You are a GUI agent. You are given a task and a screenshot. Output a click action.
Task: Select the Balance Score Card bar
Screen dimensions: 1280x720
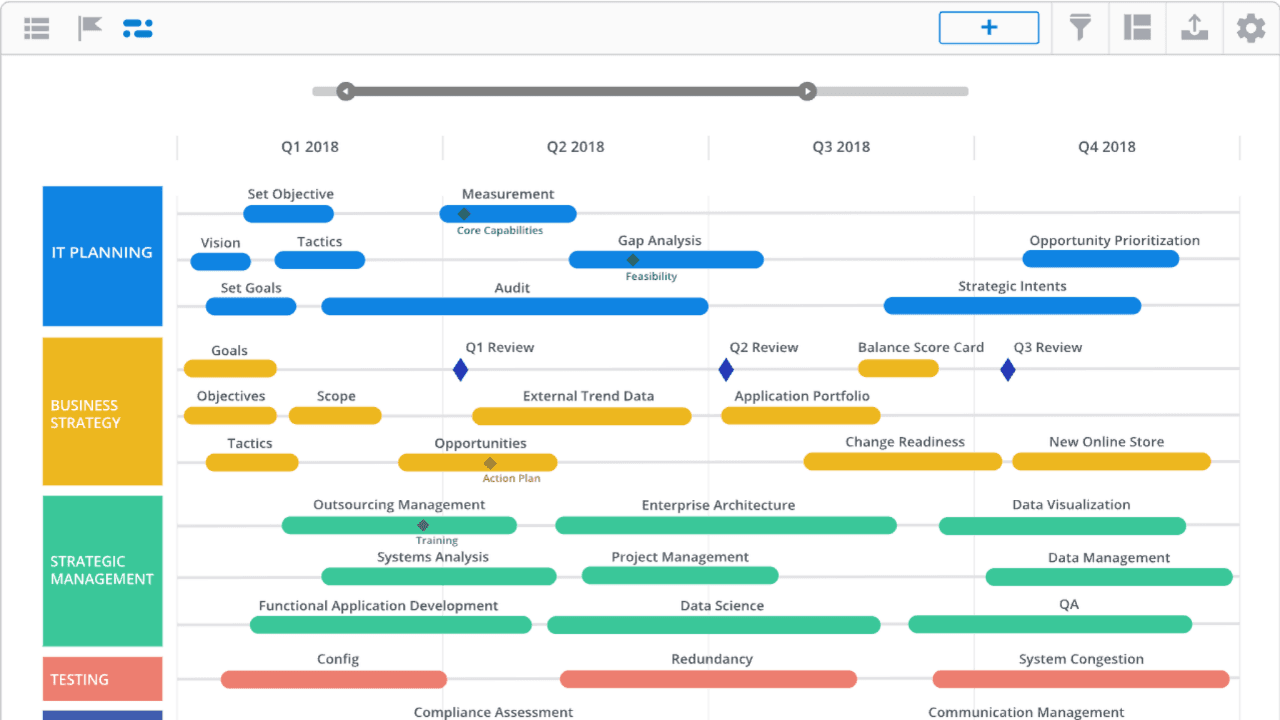click(898, 368)
